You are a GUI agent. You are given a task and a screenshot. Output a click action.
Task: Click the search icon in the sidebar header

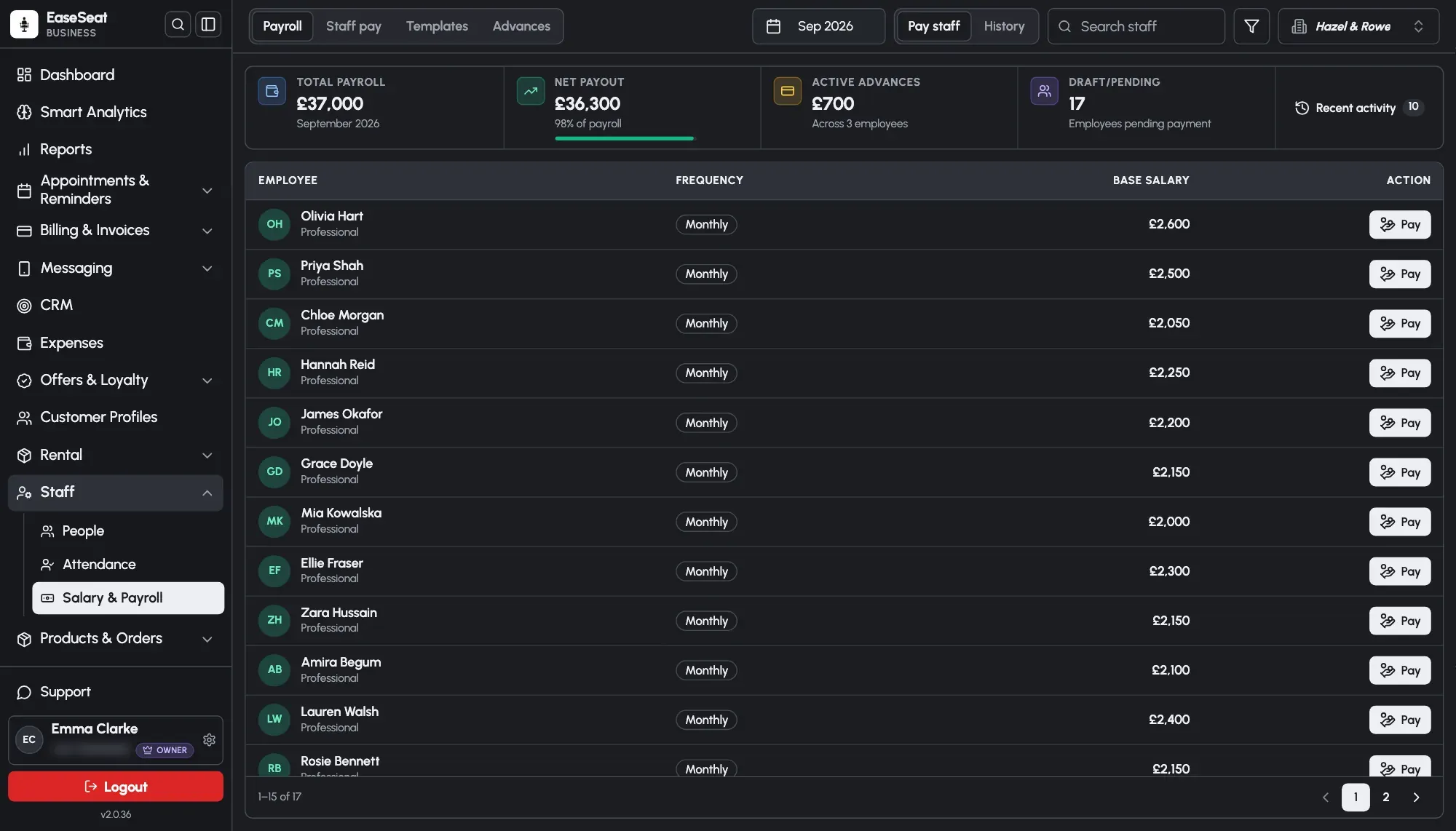click(x=178, y=25)
